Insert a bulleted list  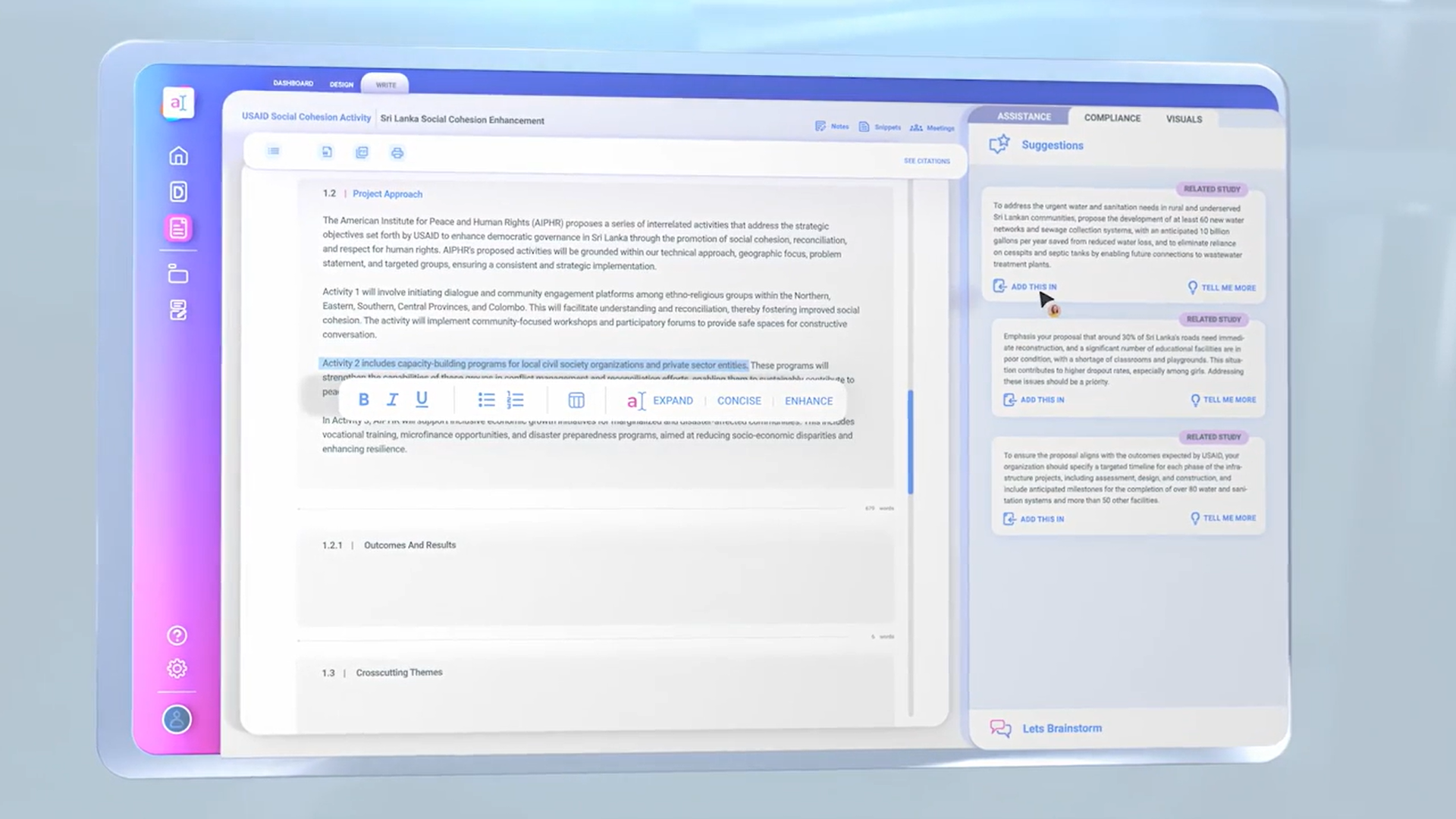click(x=486, y=400)
